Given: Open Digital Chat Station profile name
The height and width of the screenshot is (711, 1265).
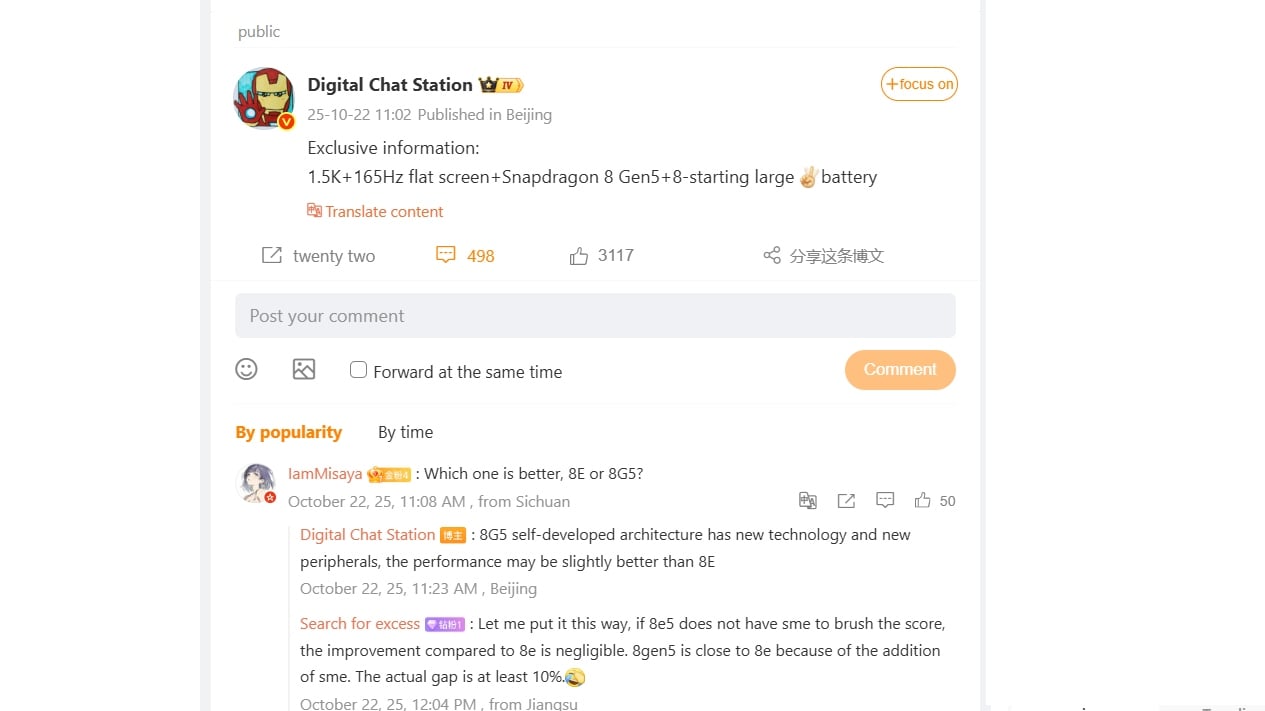Looking at the screenshot, I should [x=390, y=85].
